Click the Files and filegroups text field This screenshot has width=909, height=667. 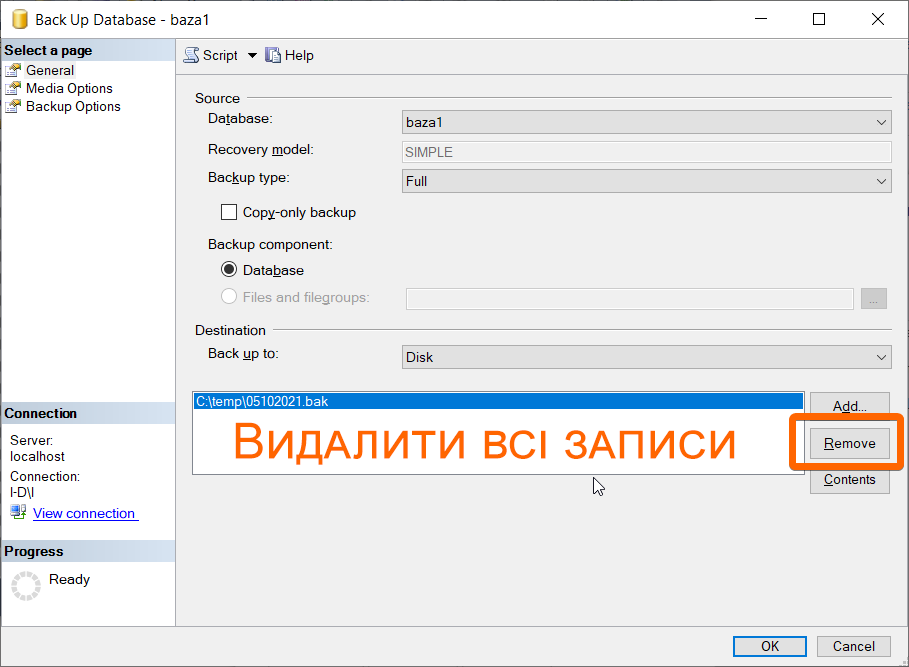coord(630,298)
